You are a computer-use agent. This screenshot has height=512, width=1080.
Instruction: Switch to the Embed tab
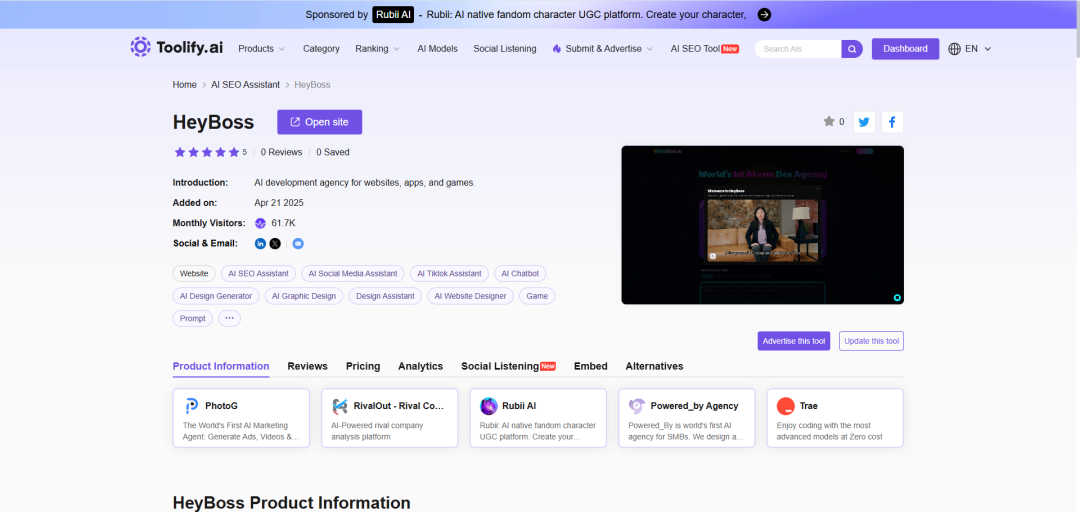click(591, 366)
